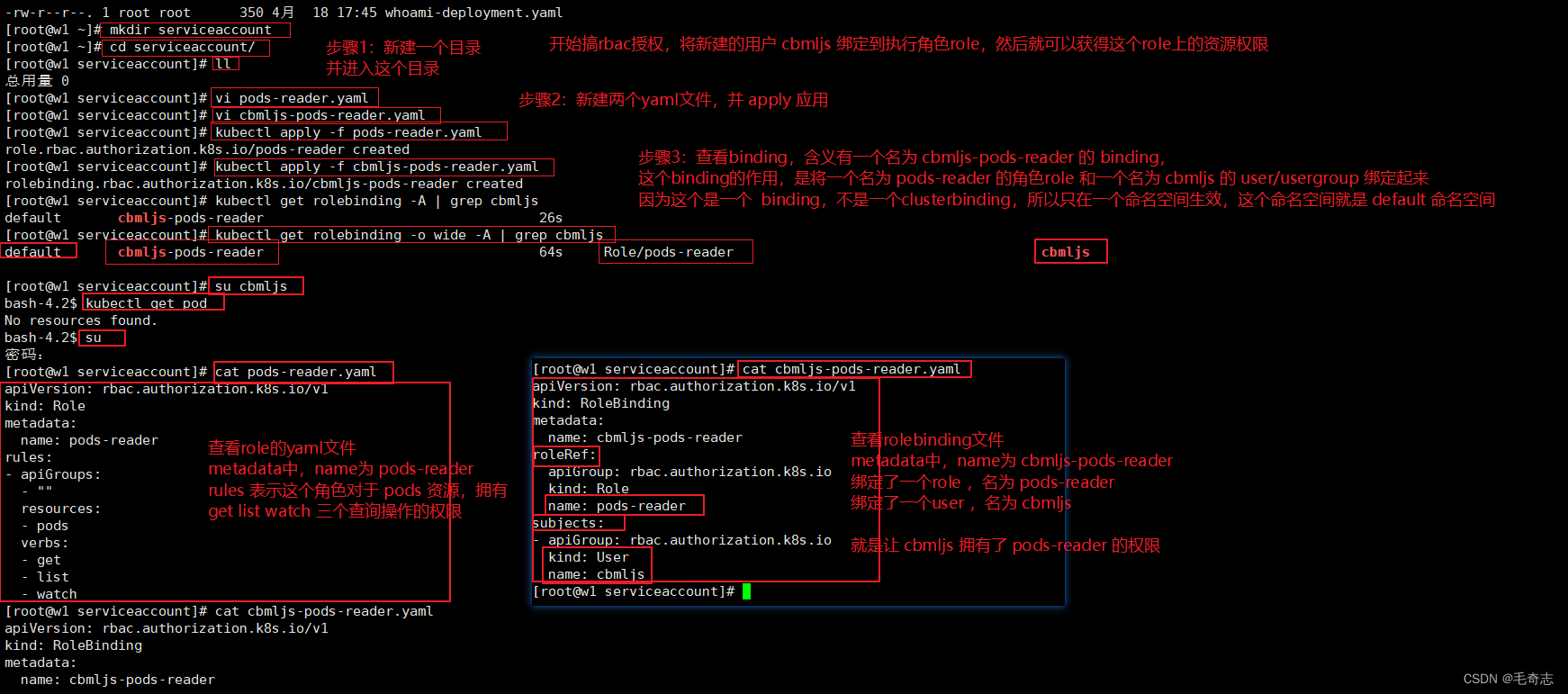Click 'cat cbmljs-pods-reader.yaml' in the overlay terminal
The image size is (1568, 694).
[x=852, y=369]
